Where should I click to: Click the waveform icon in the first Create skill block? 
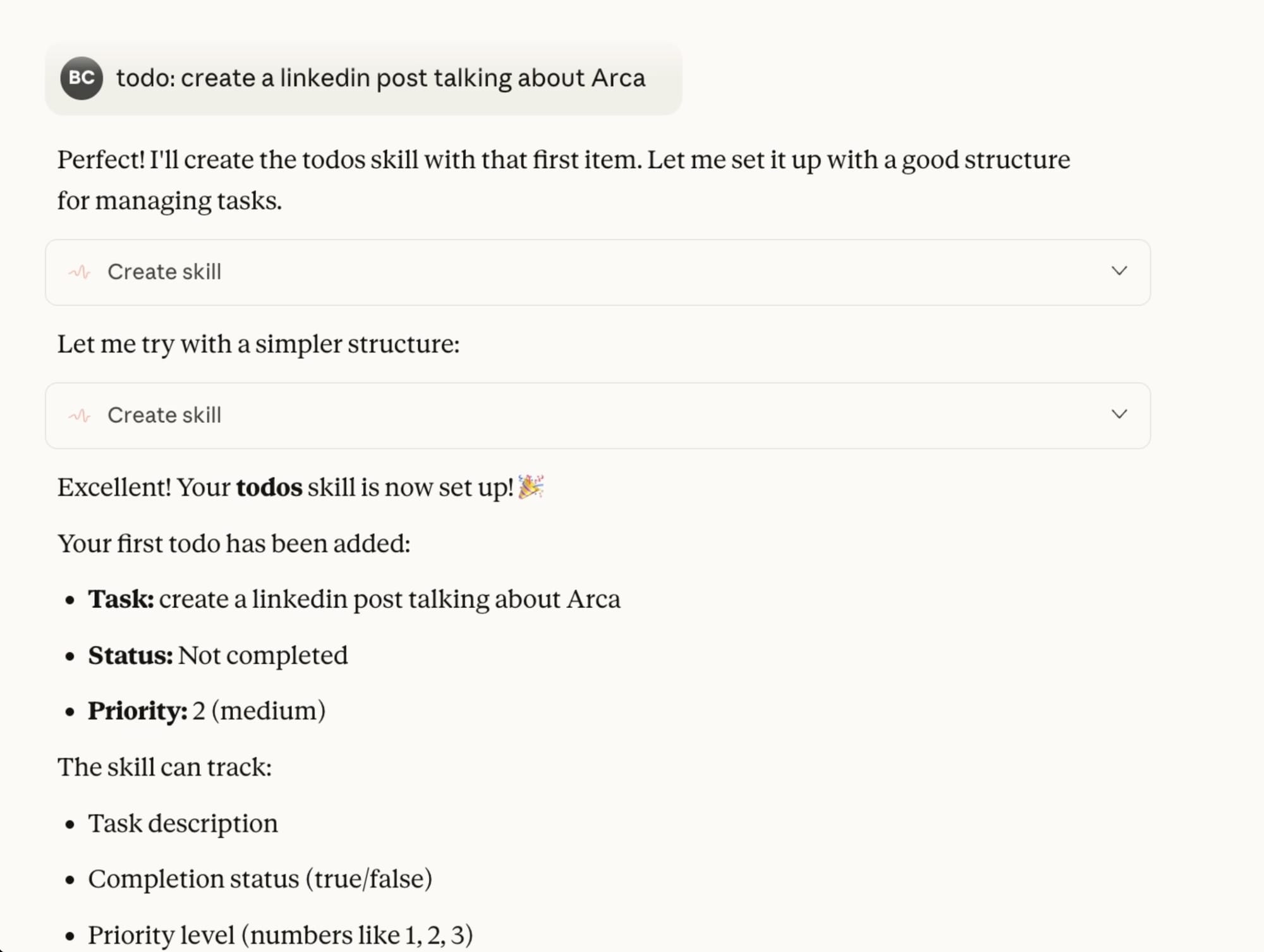tap(80, 272)
